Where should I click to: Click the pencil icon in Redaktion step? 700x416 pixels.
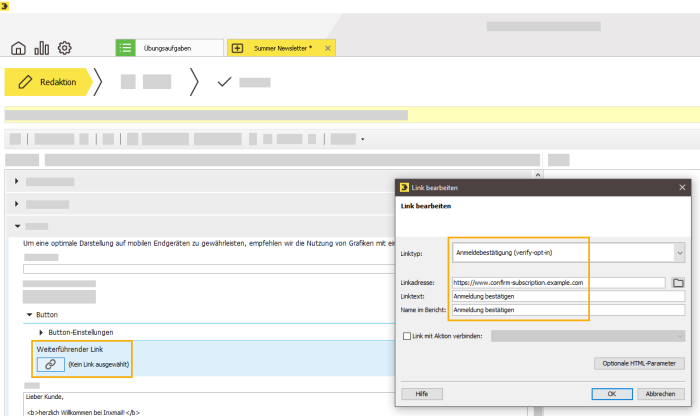point(25,82)
